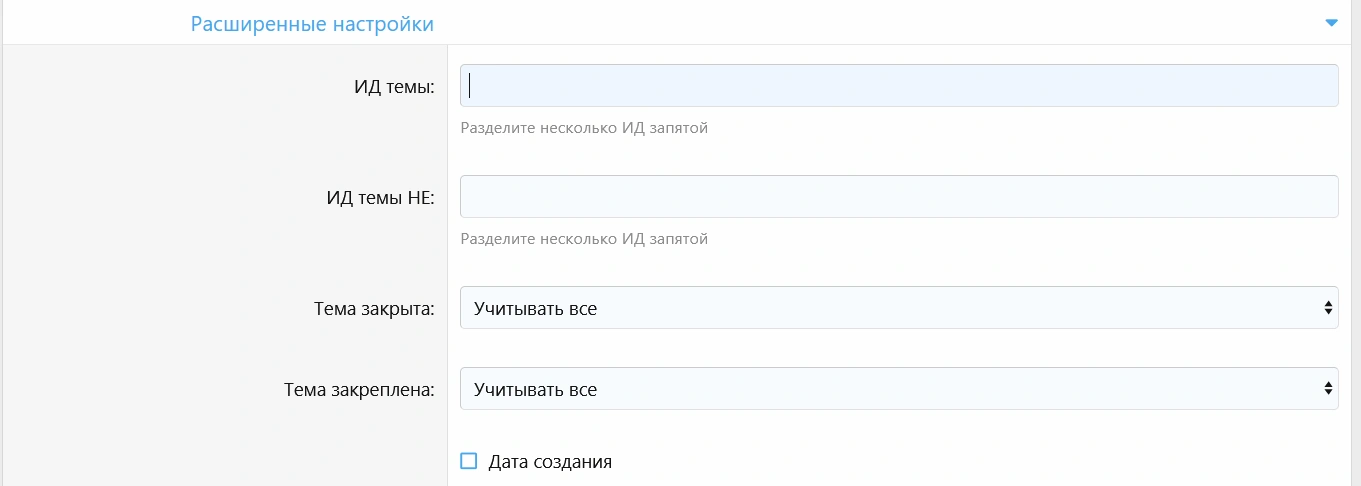Click the "Тема закреплена:" label
The width and height of the screenshot is (1361, 486).
coord(359,390)
